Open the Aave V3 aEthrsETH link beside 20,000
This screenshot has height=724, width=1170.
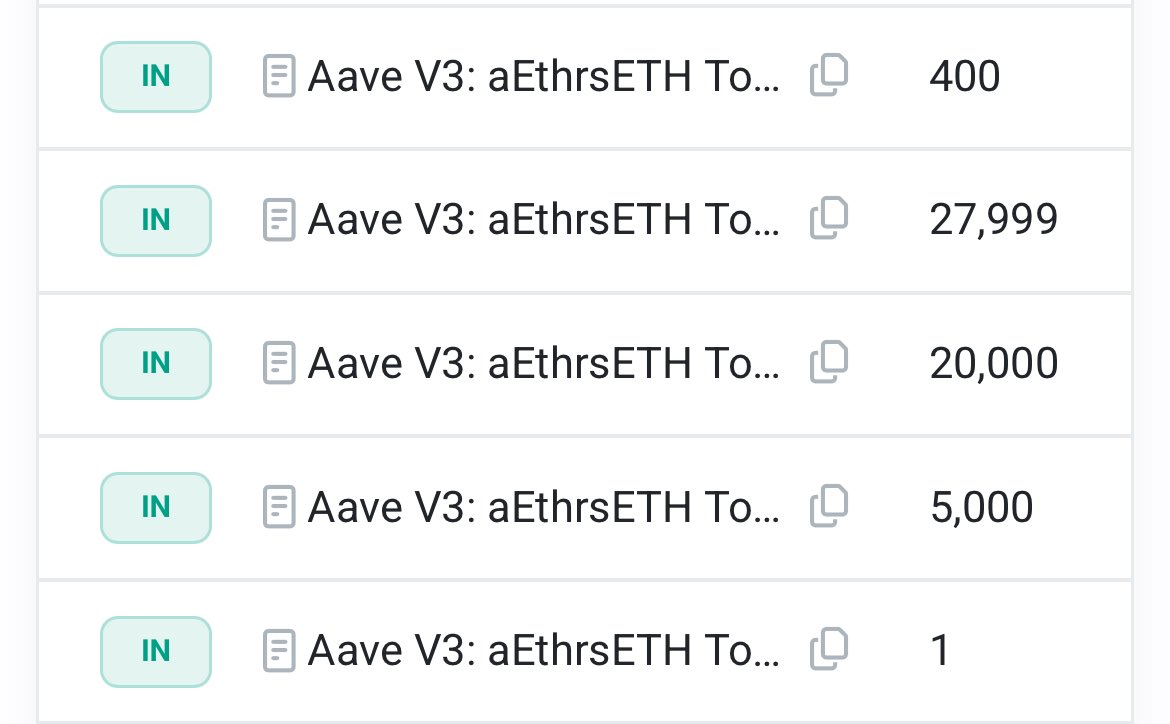click(x=543, y=363)
